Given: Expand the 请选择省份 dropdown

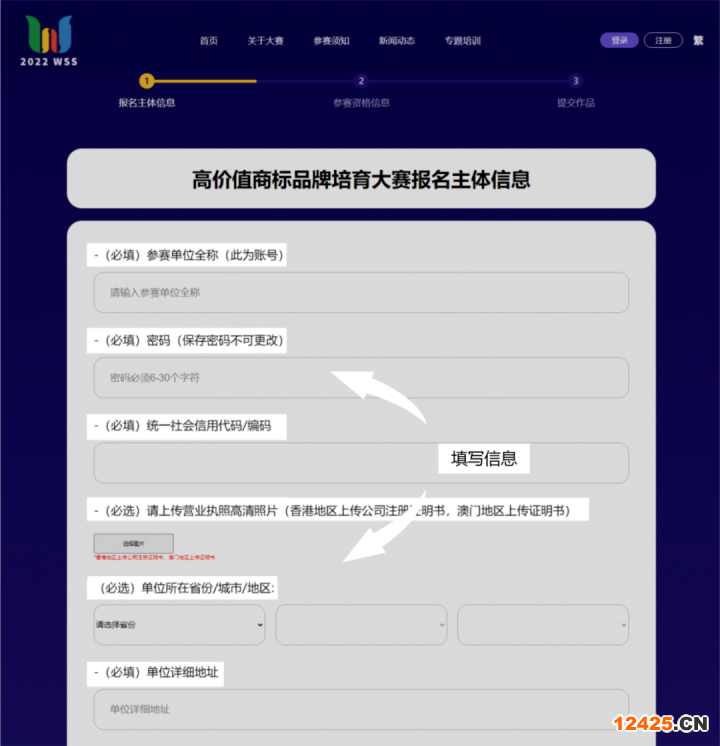Looking at the screenshot, I should (x=179, y=625).
